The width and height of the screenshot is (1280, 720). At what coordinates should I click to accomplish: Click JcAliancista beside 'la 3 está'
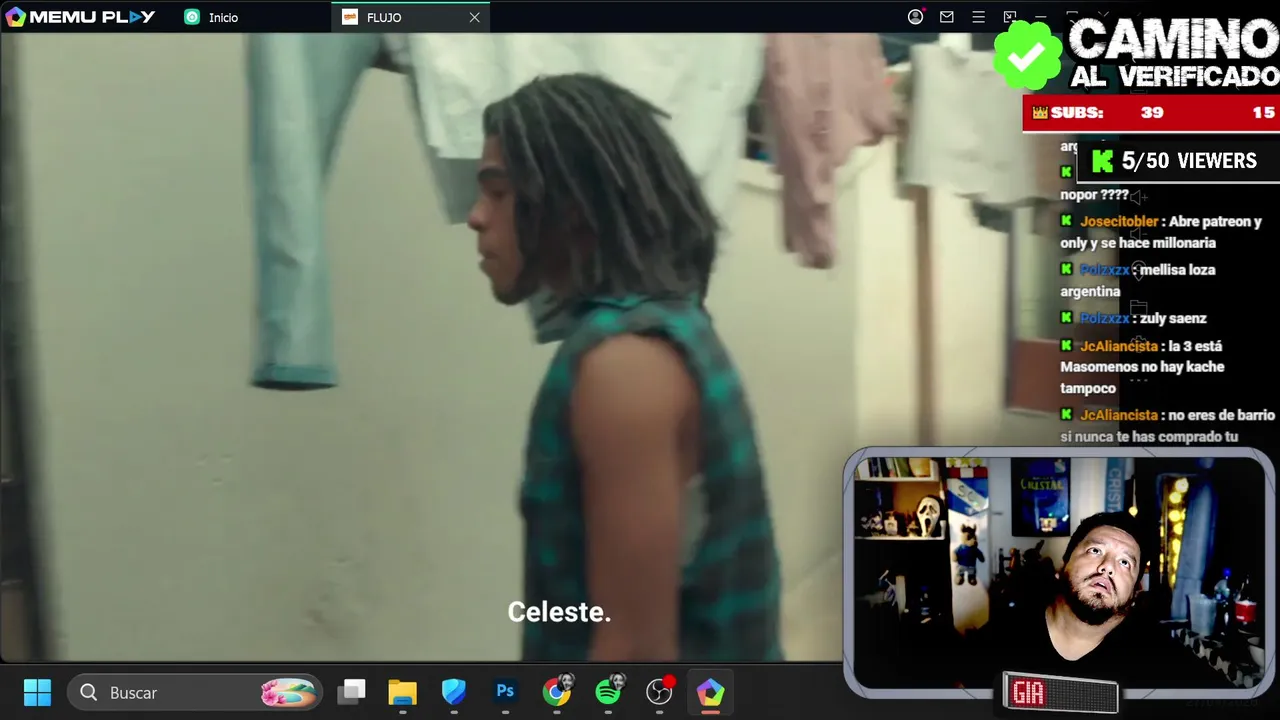1119,346
